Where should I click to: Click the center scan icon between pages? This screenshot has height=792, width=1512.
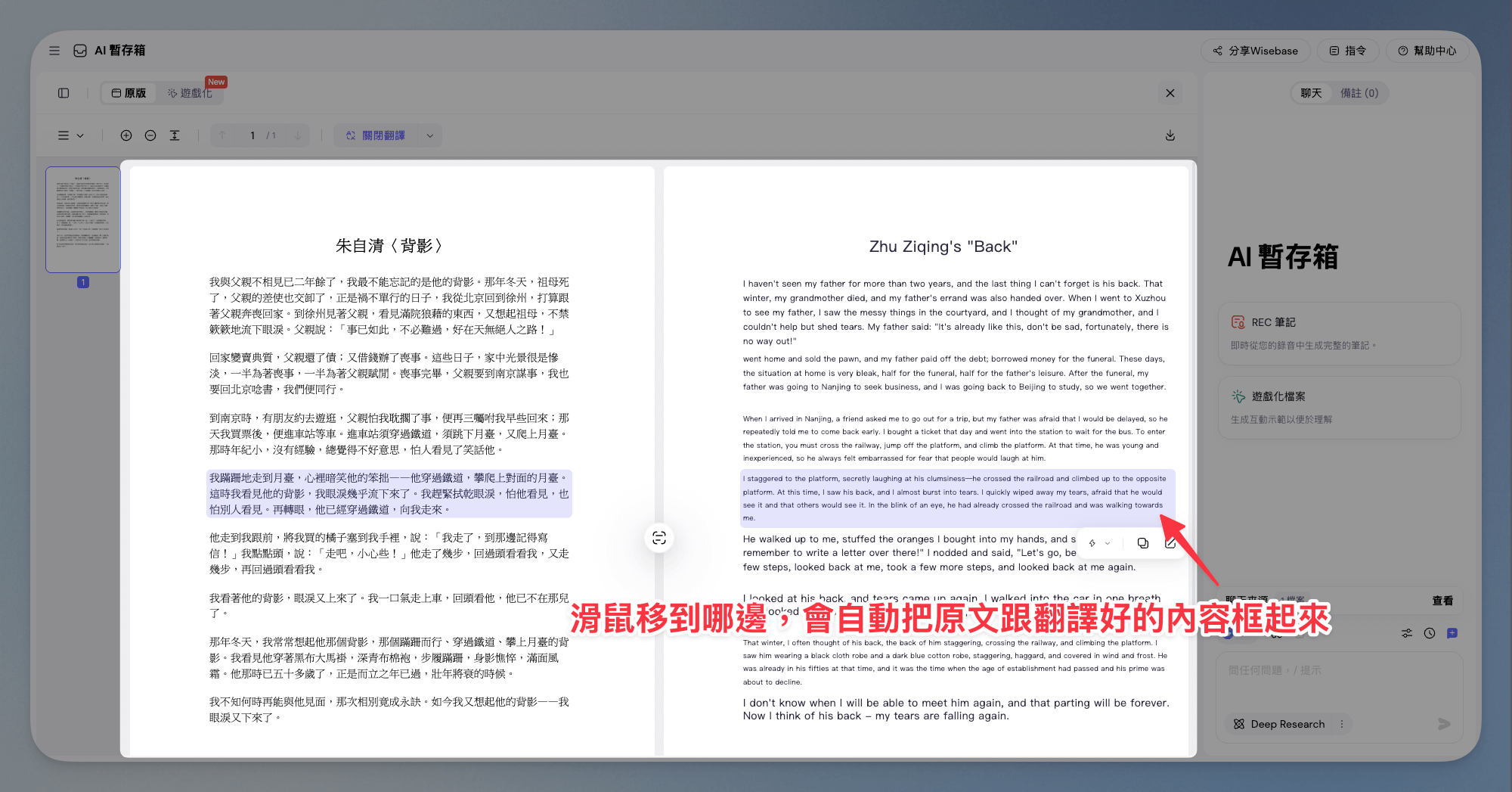[x=659, y=538]
